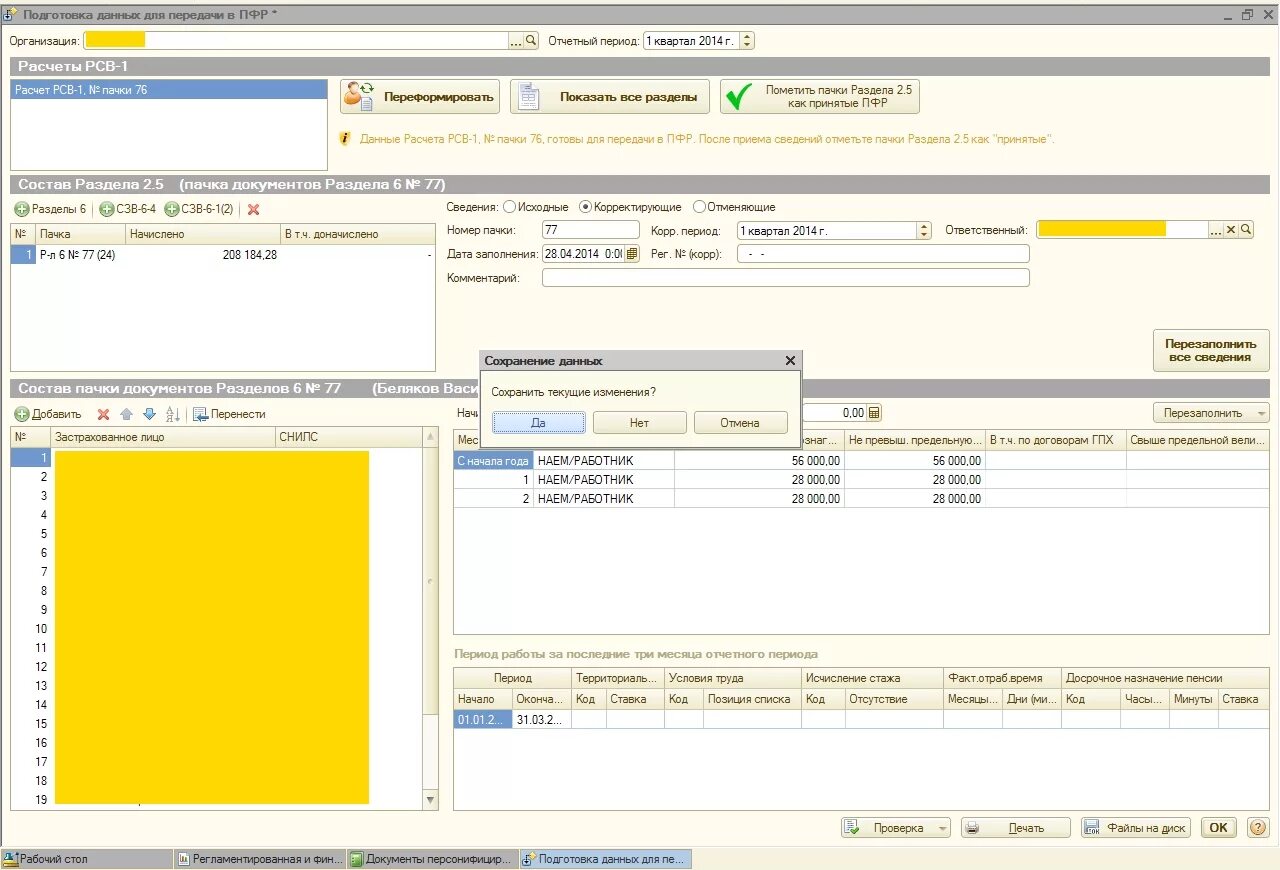Viewport: 1280px width, 870px height.
Task: Click the Рег. № (корр) field
Action: 883,254
